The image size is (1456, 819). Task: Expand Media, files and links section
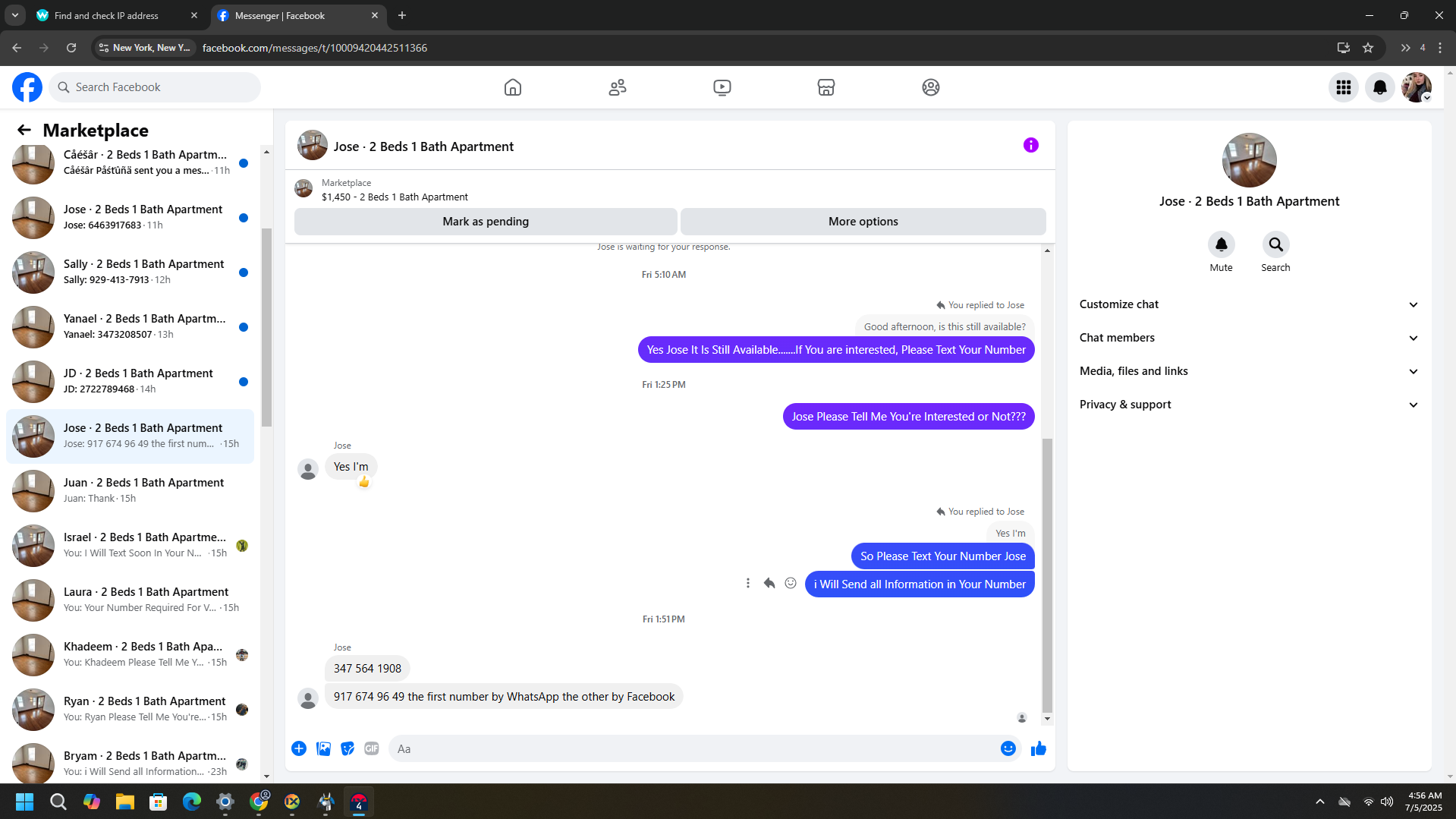1249,371
